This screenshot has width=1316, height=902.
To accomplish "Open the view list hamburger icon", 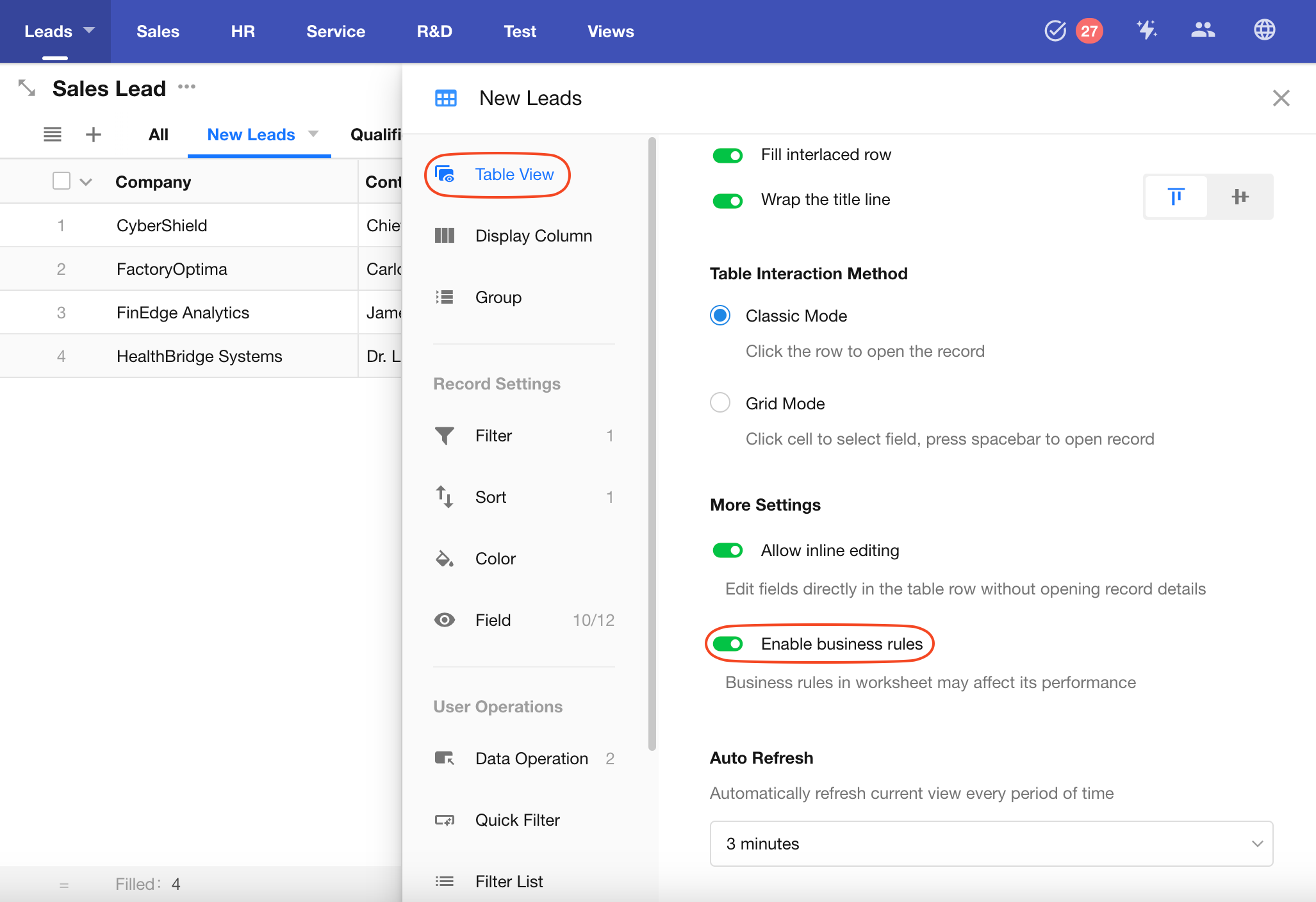I will click(x=53, y=135).
